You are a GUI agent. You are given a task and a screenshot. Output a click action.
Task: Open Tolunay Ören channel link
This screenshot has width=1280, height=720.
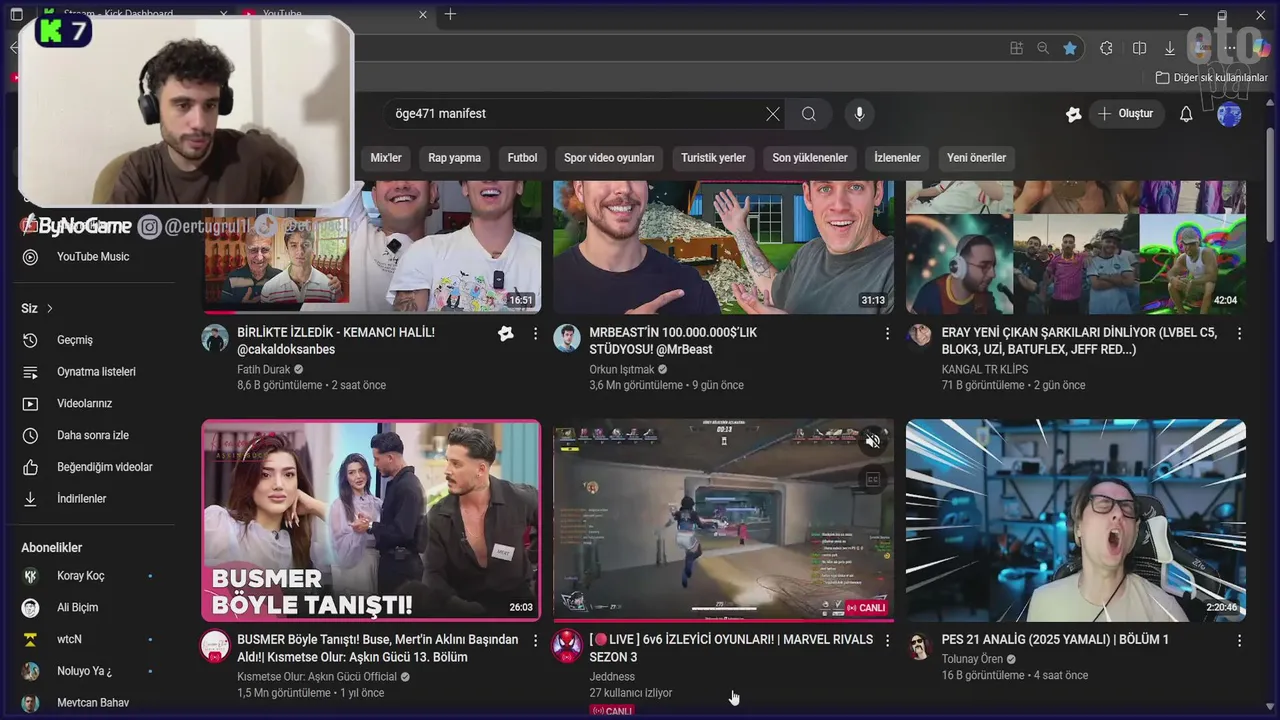pos(973,659)
